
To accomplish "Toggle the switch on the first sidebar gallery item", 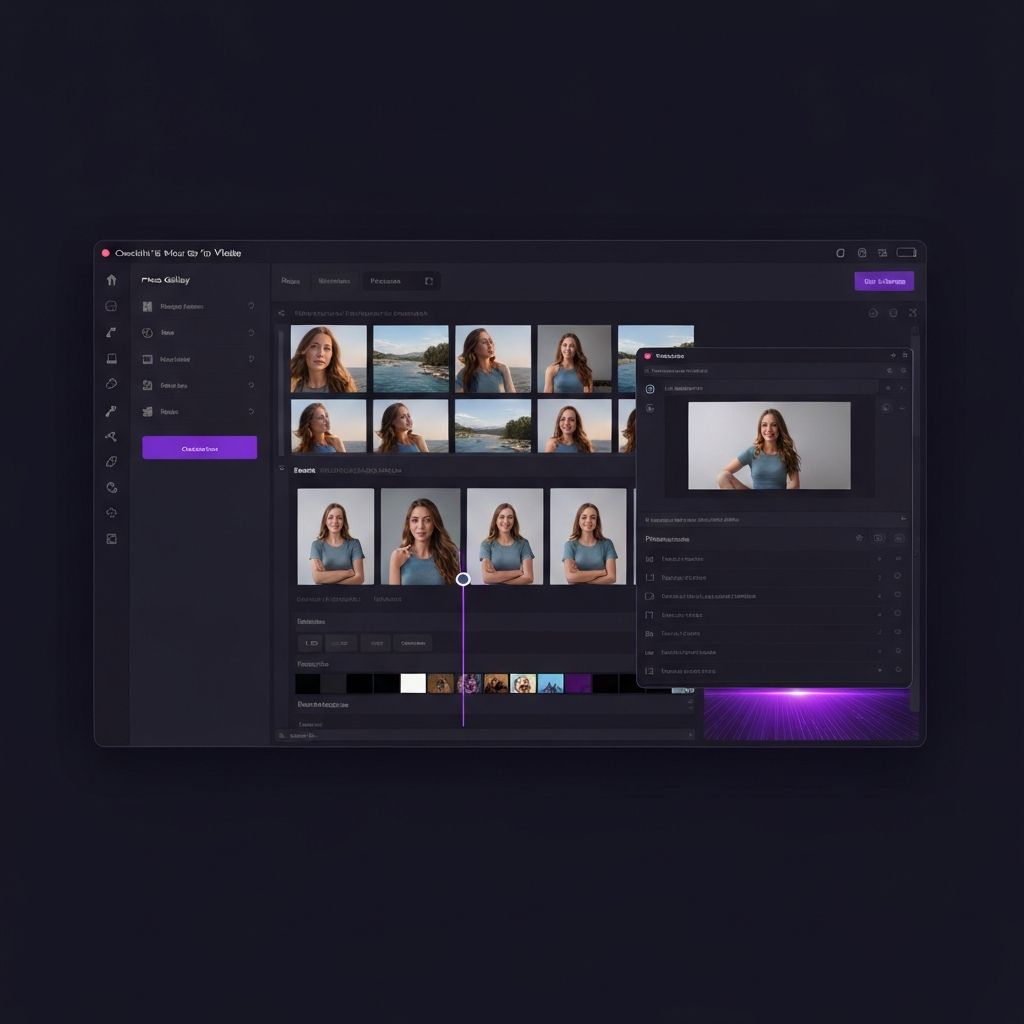I will 252,306.
